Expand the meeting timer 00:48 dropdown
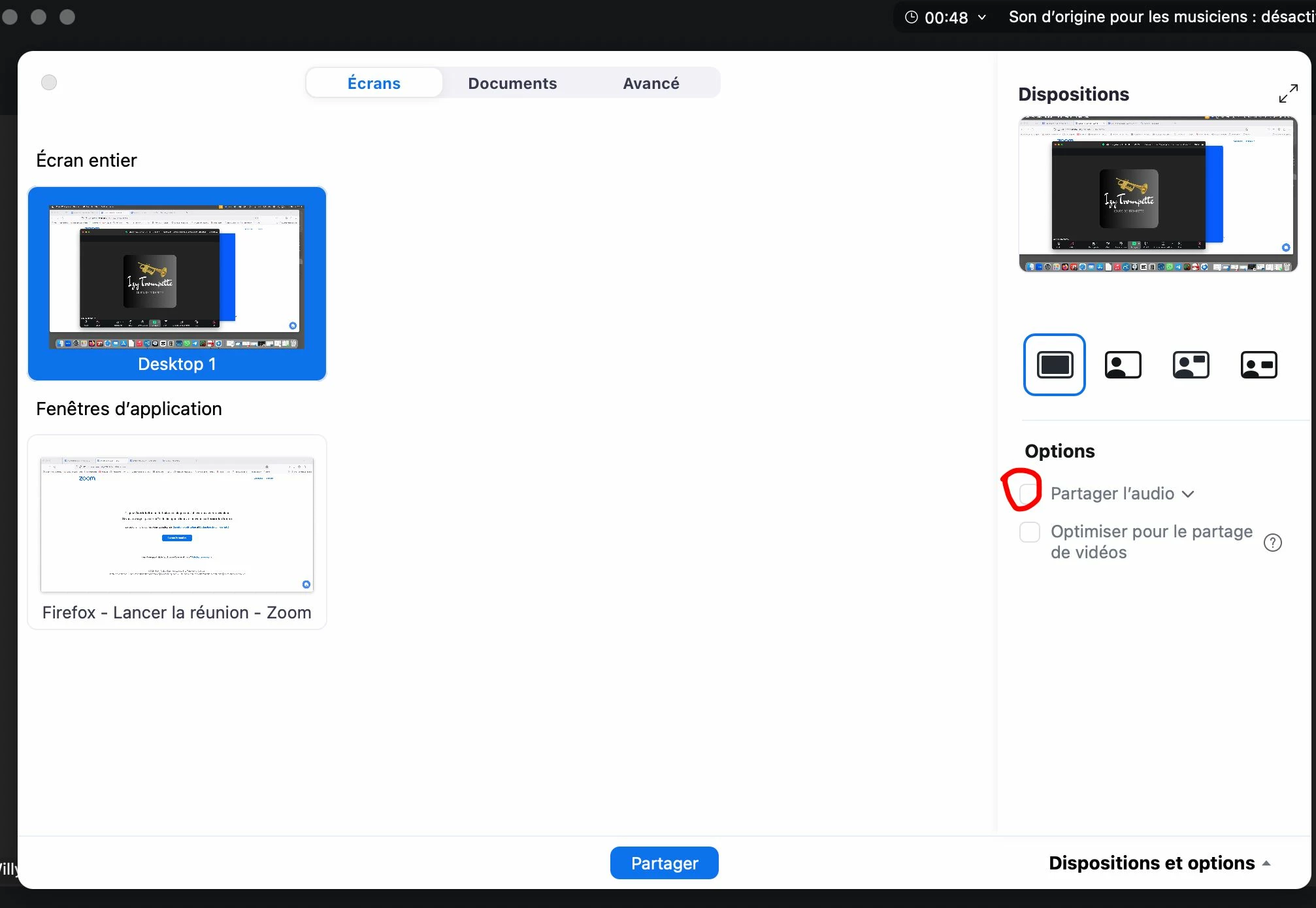This screenshot has height=908, width=1316. click(x=981, y=18)
